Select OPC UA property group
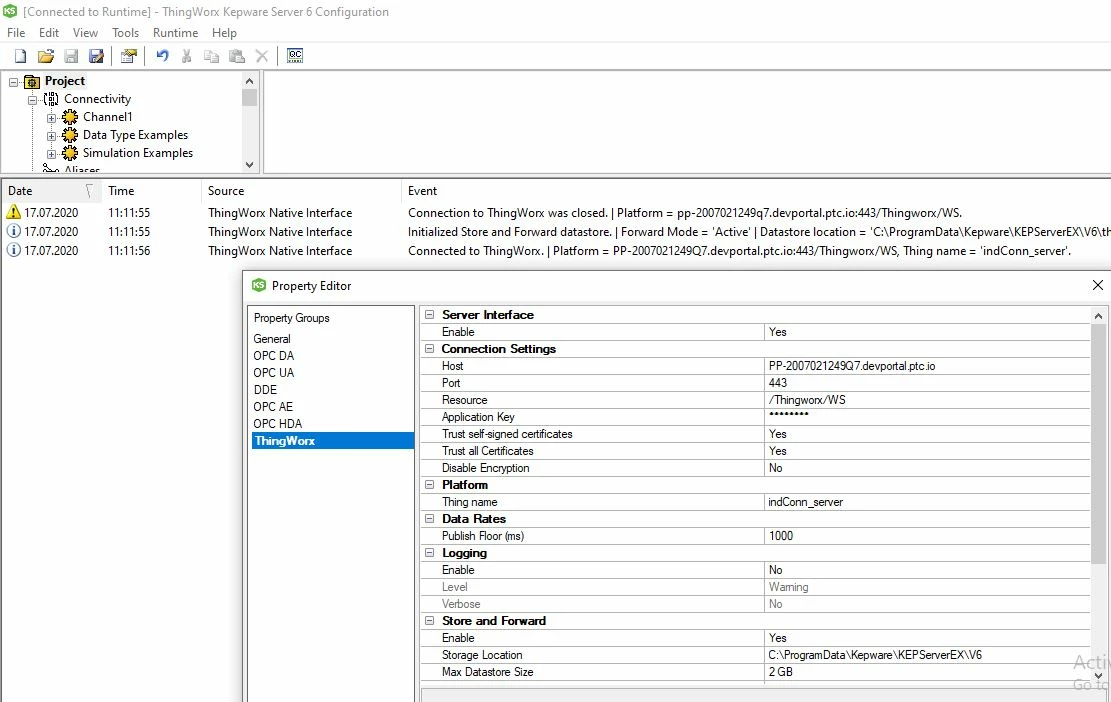 273,373
